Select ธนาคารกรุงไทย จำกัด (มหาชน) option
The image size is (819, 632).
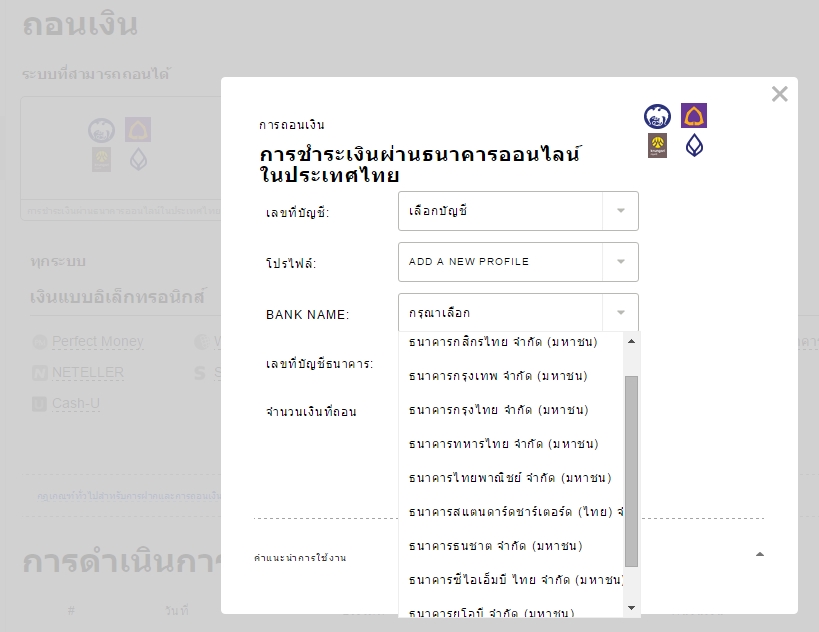pos(511,410)
